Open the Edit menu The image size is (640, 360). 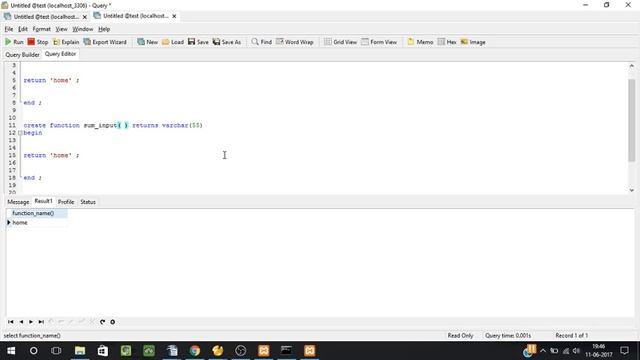tap(23, 29)
